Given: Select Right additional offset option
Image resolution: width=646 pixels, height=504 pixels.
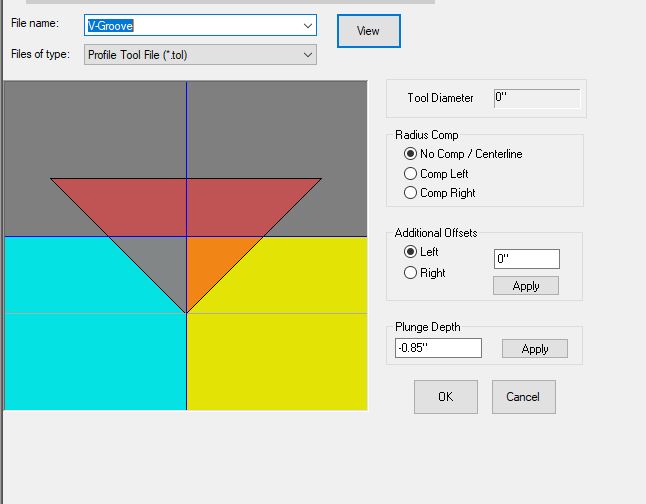Looking at the screenshot, I should (x=410, y=273).
